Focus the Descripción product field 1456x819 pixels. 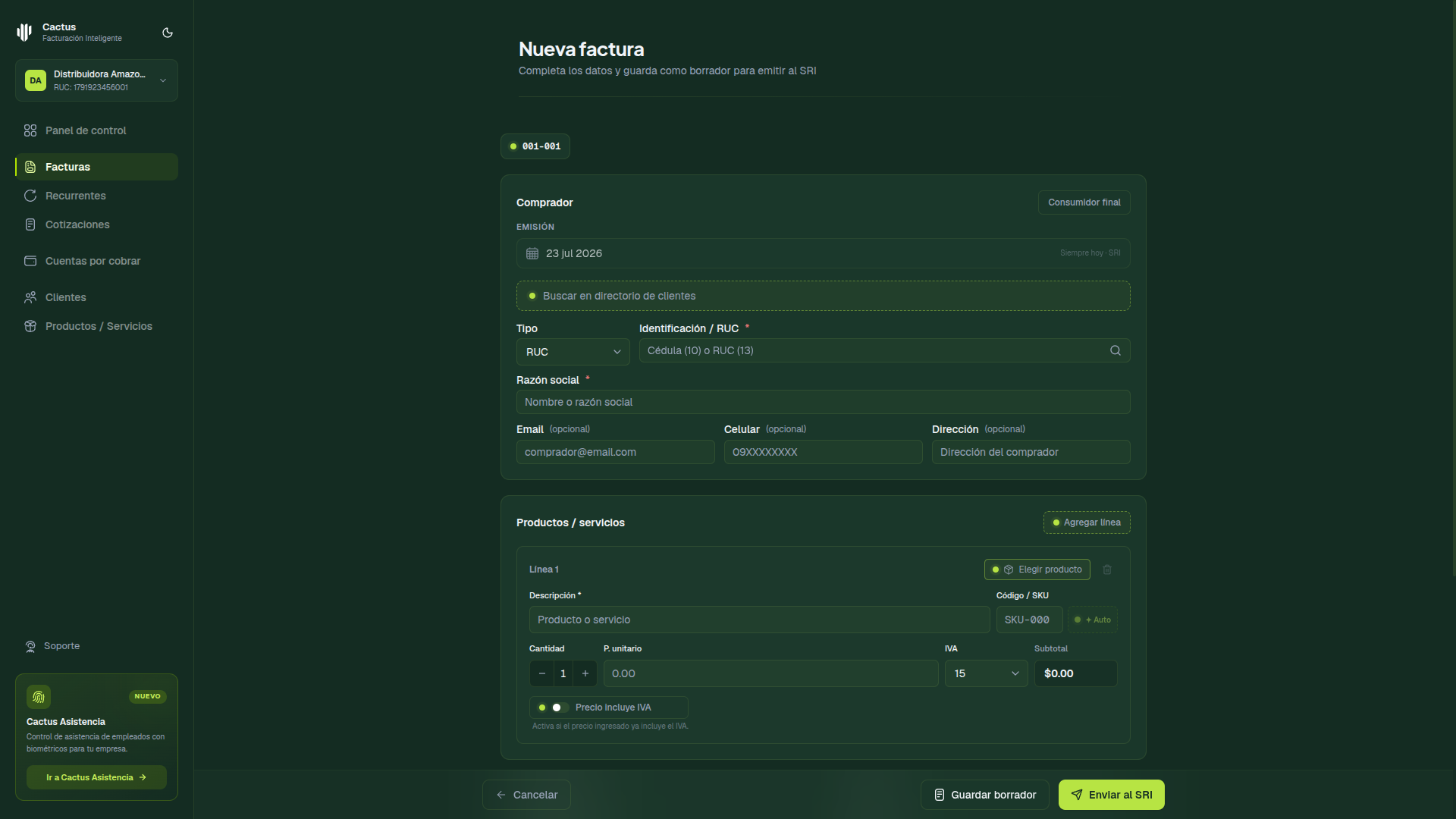click(x=760, y=620)
